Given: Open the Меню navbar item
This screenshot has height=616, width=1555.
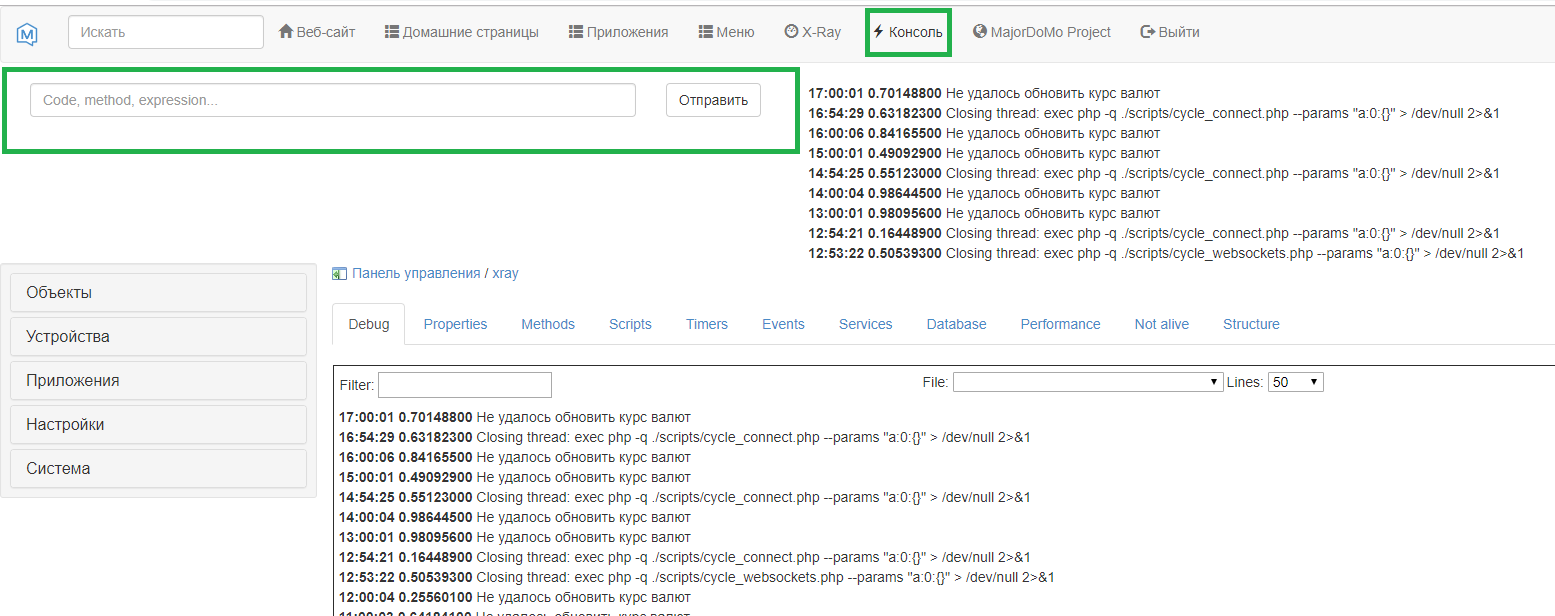Looking at the screenshot, I should tap(726, 32).
